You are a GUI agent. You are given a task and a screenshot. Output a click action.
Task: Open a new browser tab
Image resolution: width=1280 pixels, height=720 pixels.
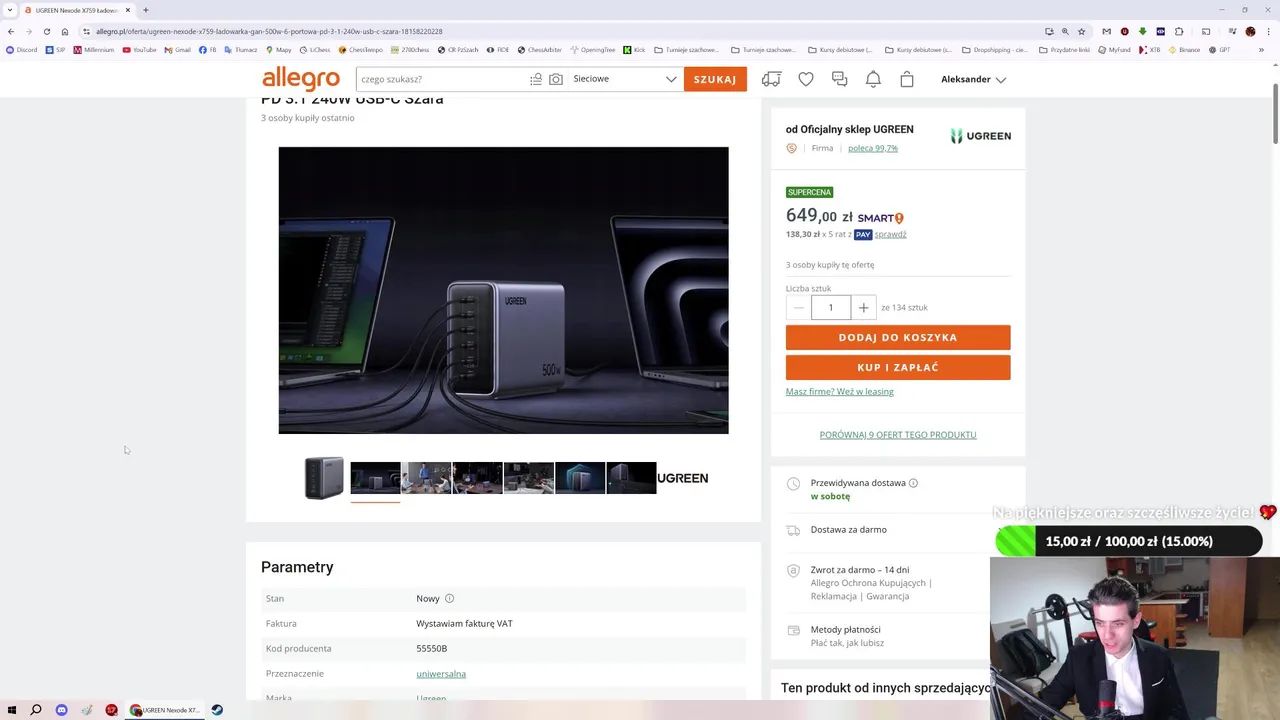tap(145, 10)
